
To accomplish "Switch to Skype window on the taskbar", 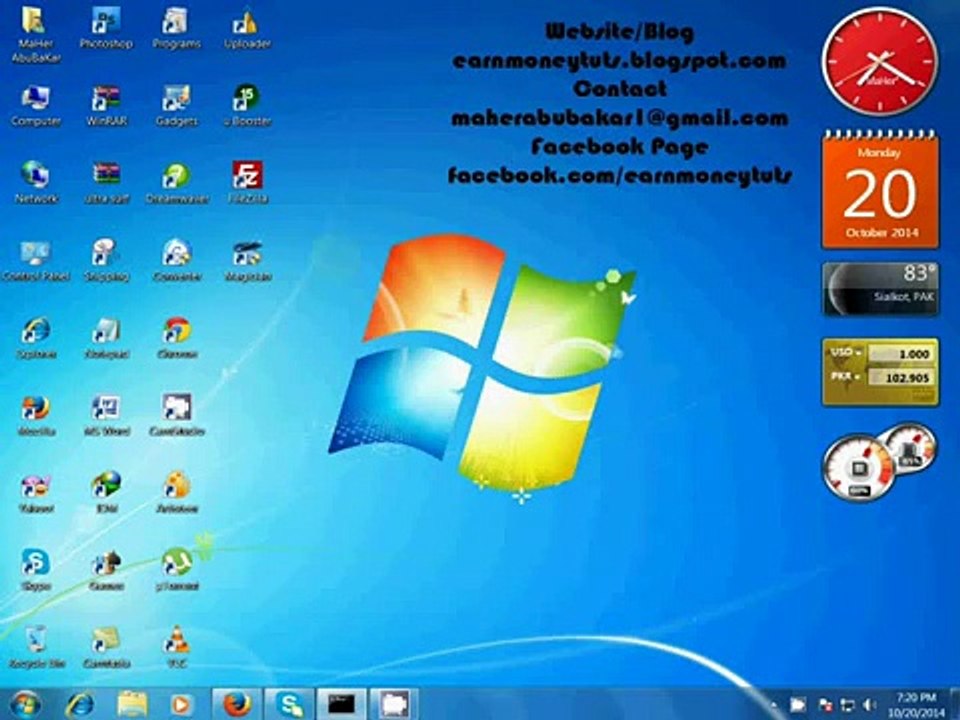I will tap(289, 704).
